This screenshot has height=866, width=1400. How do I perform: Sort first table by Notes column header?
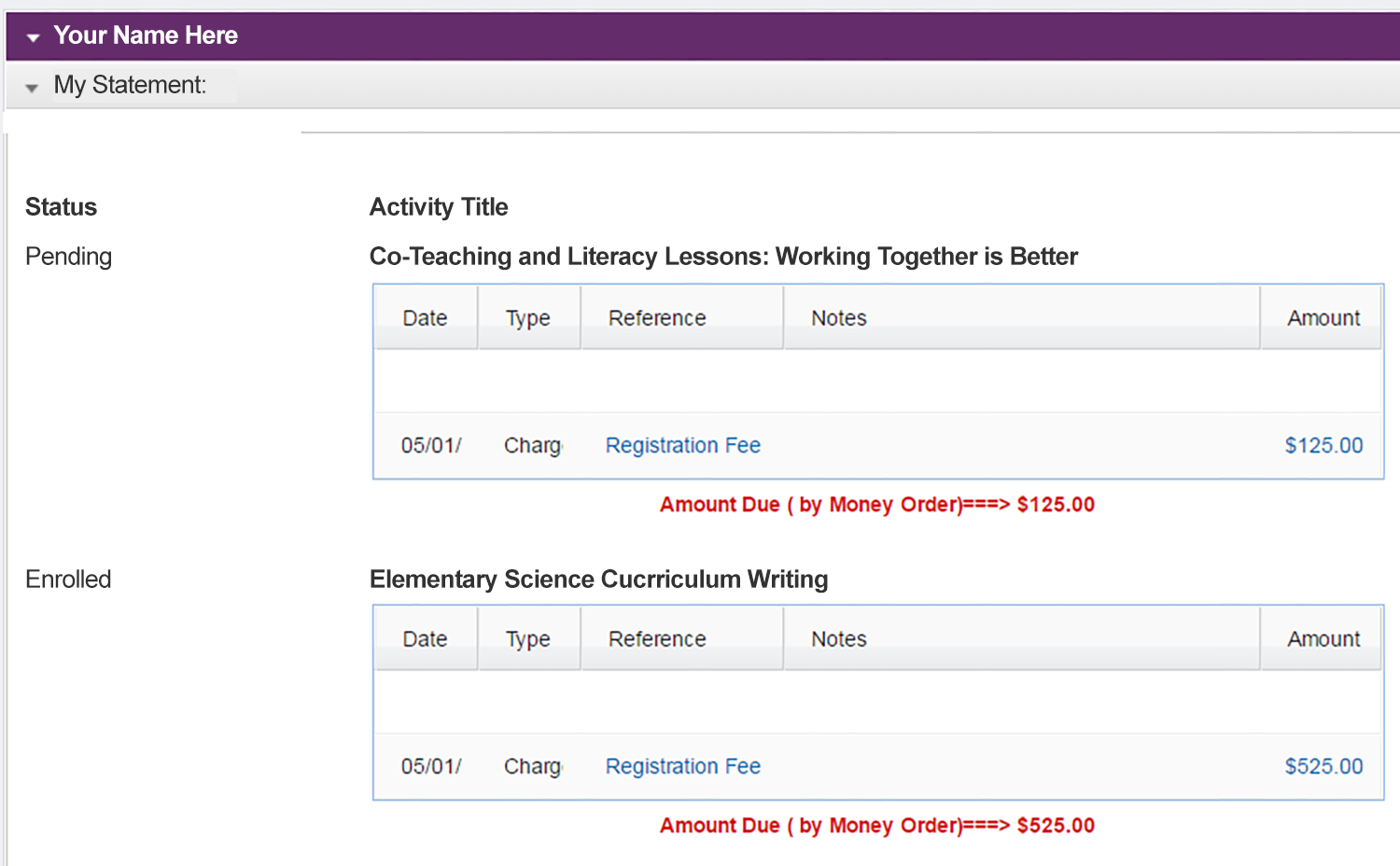(x=1022, y=318)
